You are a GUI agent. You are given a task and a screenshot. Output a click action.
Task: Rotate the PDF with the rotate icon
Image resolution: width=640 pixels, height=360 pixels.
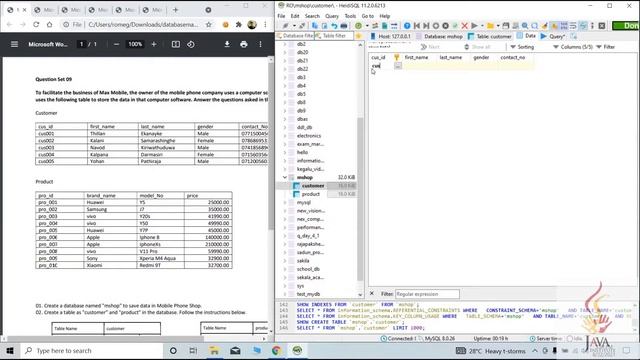coord(191,44)
